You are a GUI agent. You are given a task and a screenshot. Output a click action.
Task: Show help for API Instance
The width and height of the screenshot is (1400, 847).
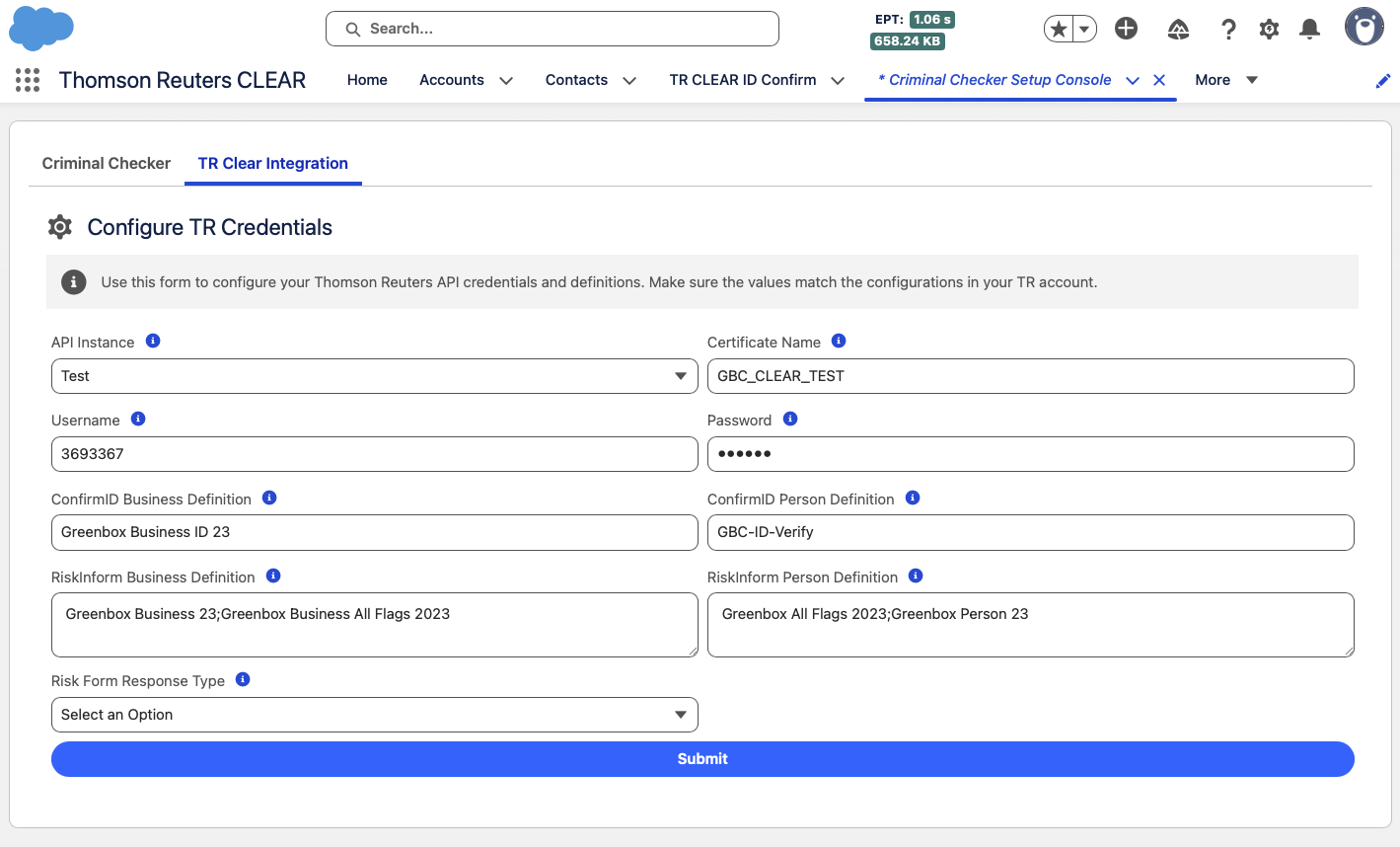coord(153,341)
